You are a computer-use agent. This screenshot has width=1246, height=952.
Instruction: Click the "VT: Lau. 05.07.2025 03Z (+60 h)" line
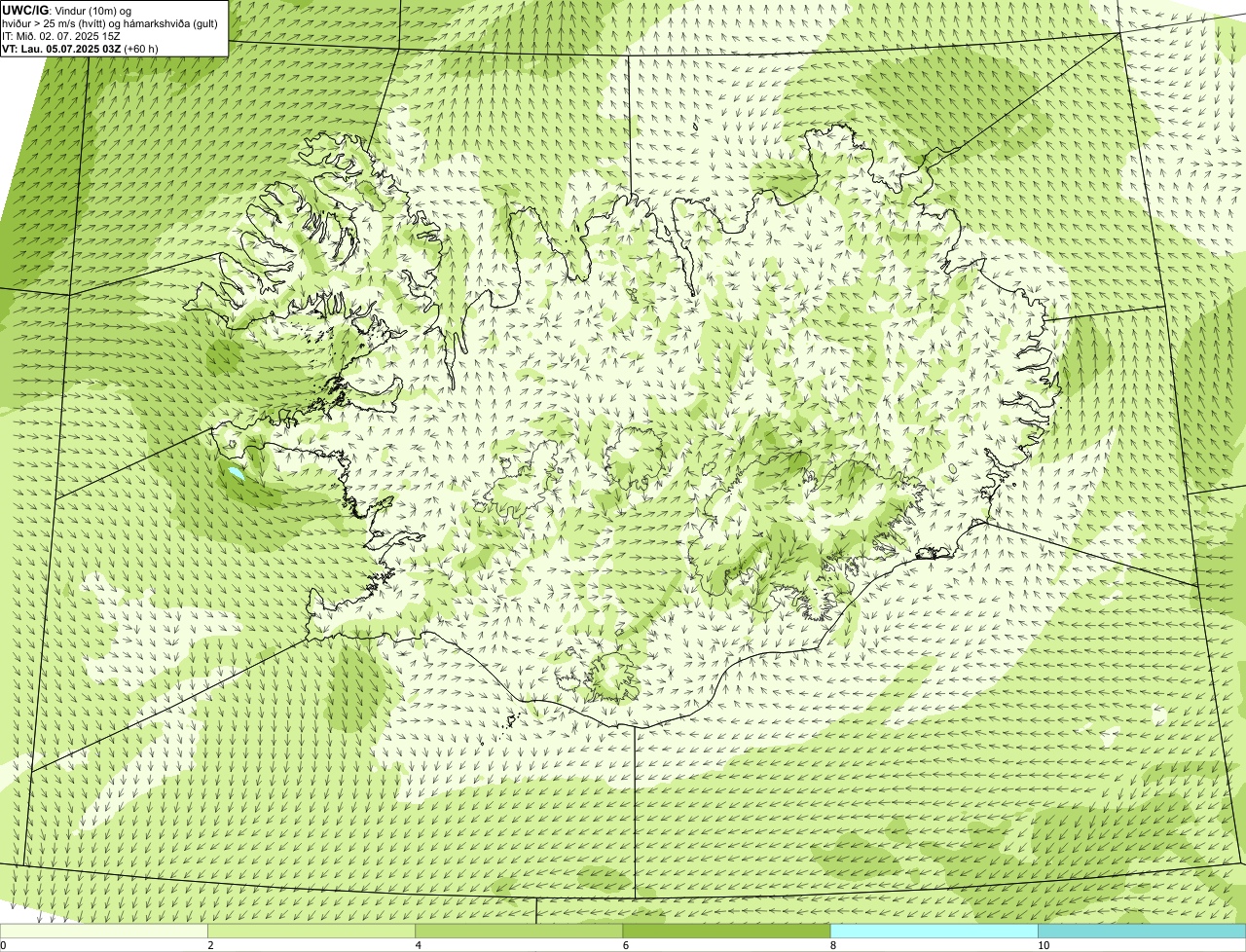(x=80, y=48)
